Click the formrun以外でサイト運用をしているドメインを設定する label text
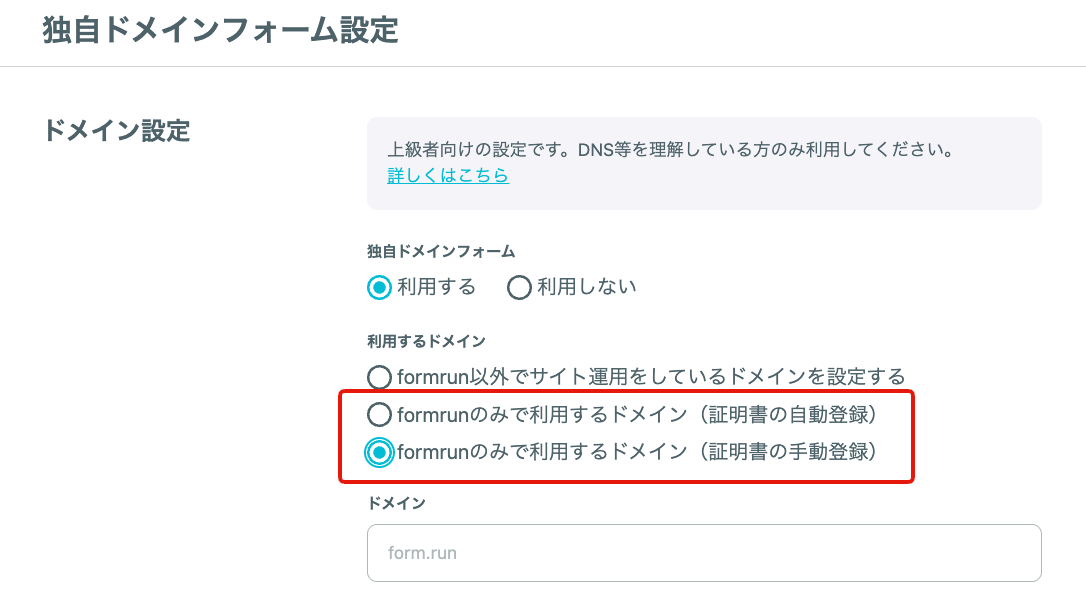 (x=651, y=377)
